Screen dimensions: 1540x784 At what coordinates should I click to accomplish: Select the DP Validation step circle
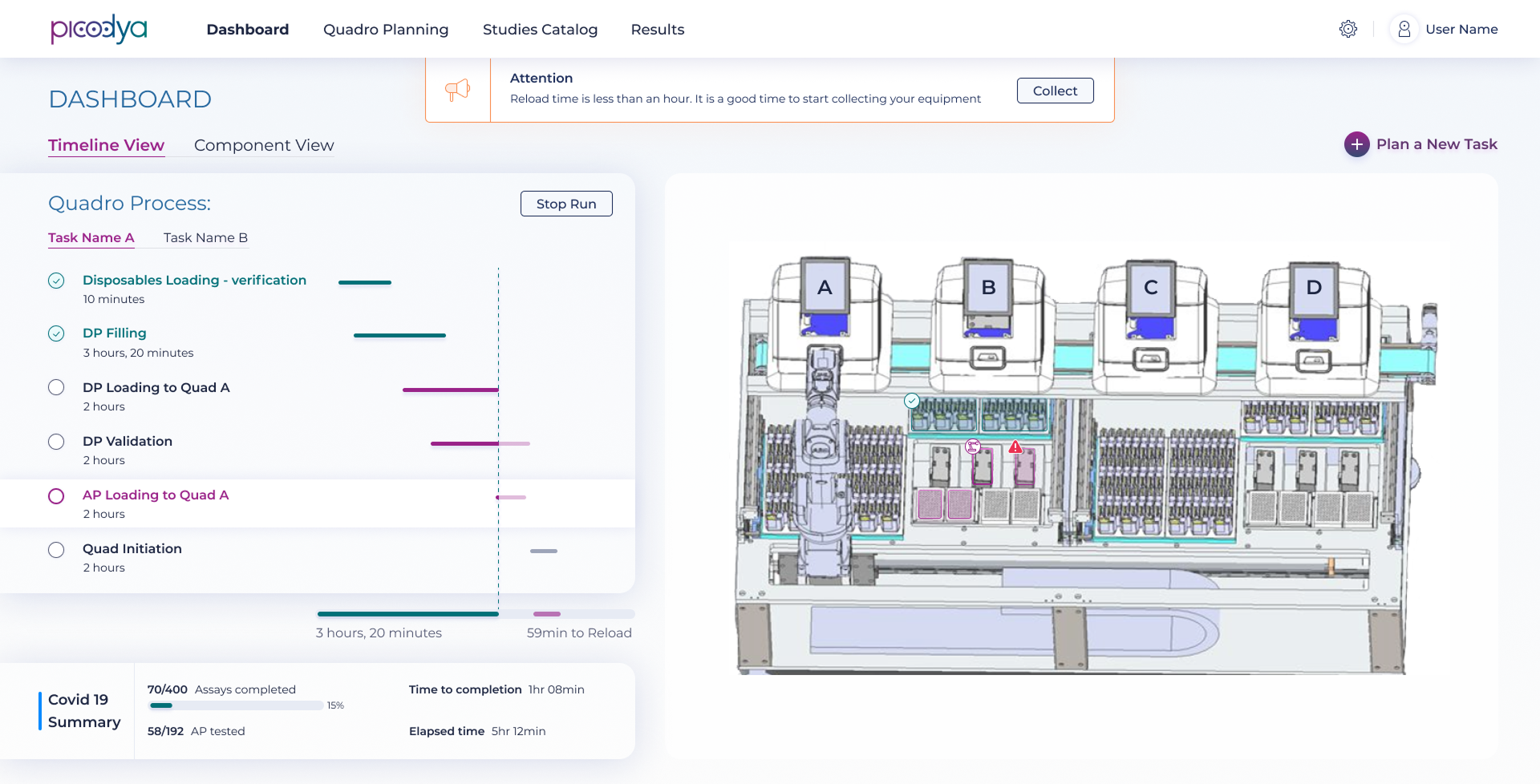tap(56, 442)
